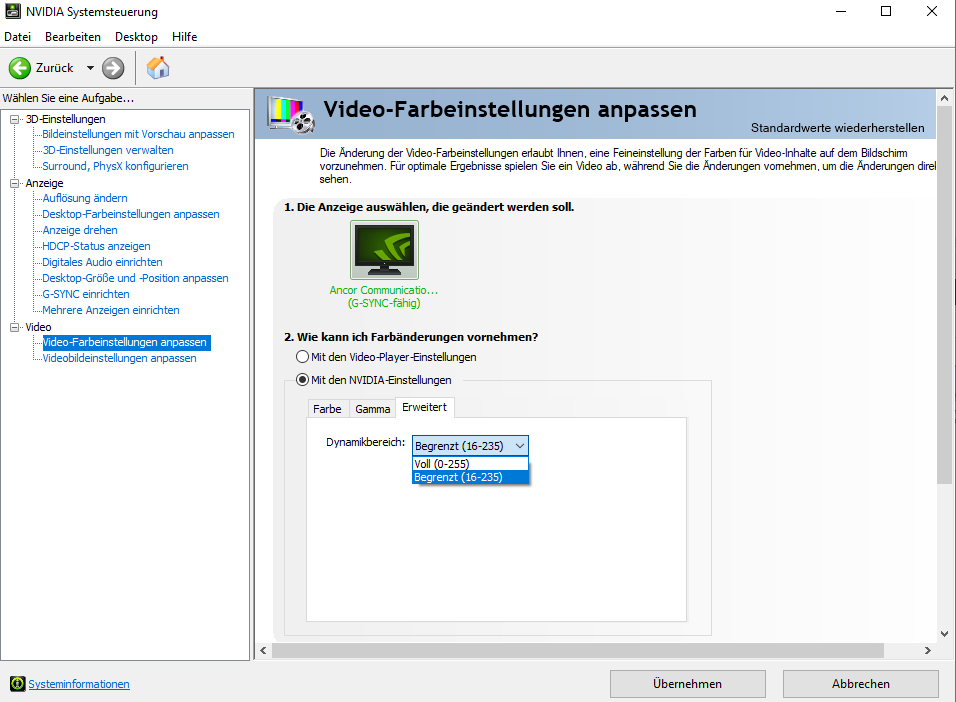Close the NVIDIA Systemsteuerung window
Image resolution: width=956 pixels, height=702 pixels.
pos(932,11)
